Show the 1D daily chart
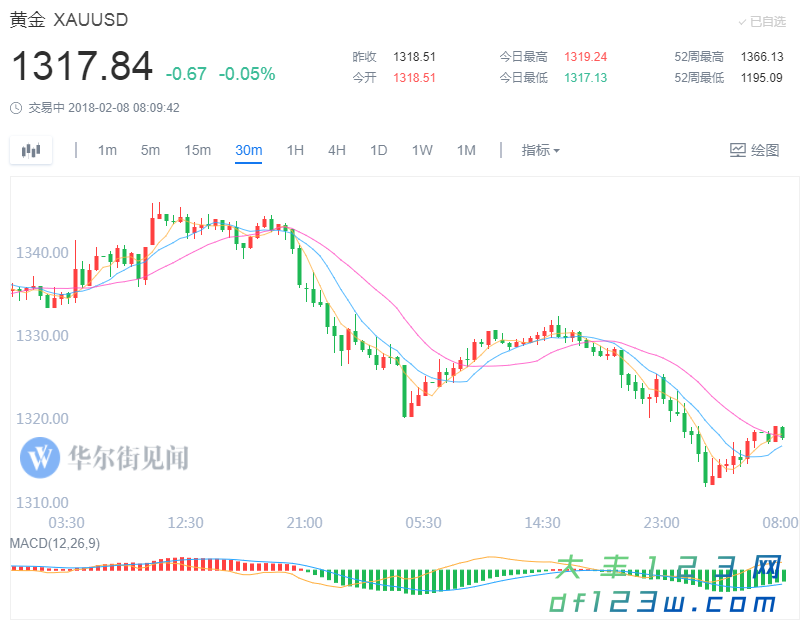The width and height of the screenshot is (804, 629). [379, 151]
